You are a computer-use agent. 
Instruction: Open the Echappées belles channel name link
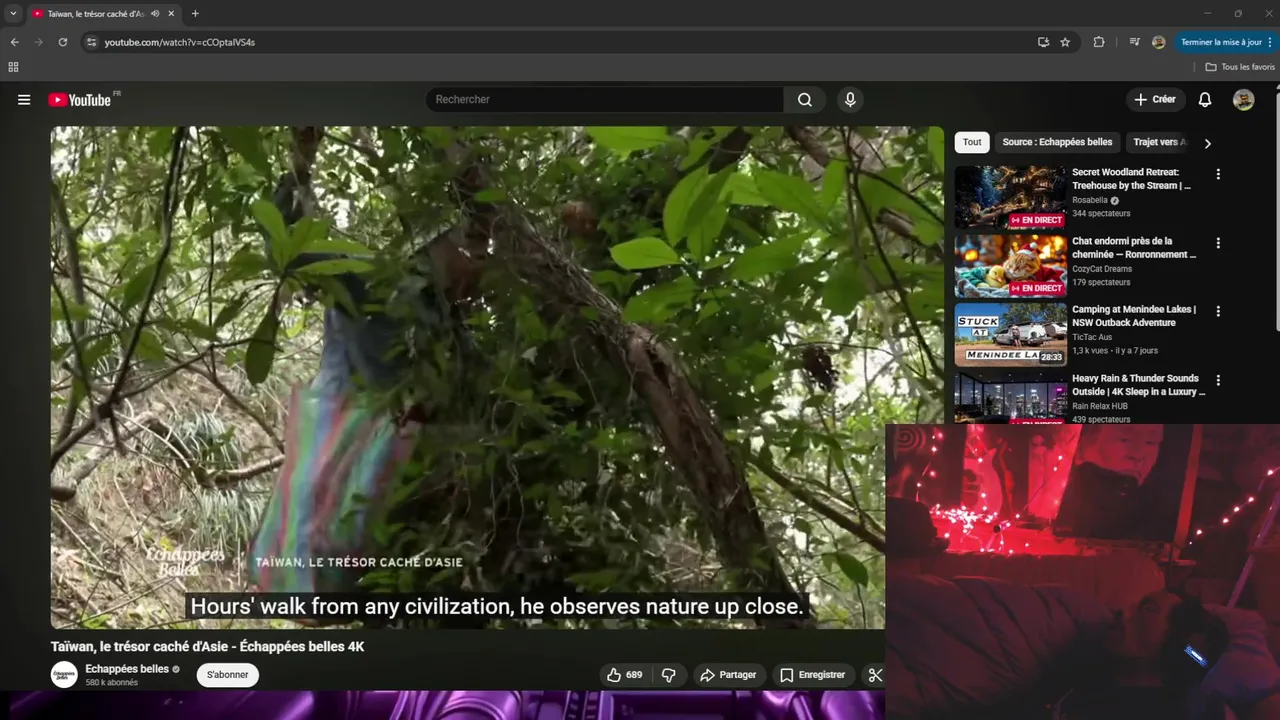127,669
